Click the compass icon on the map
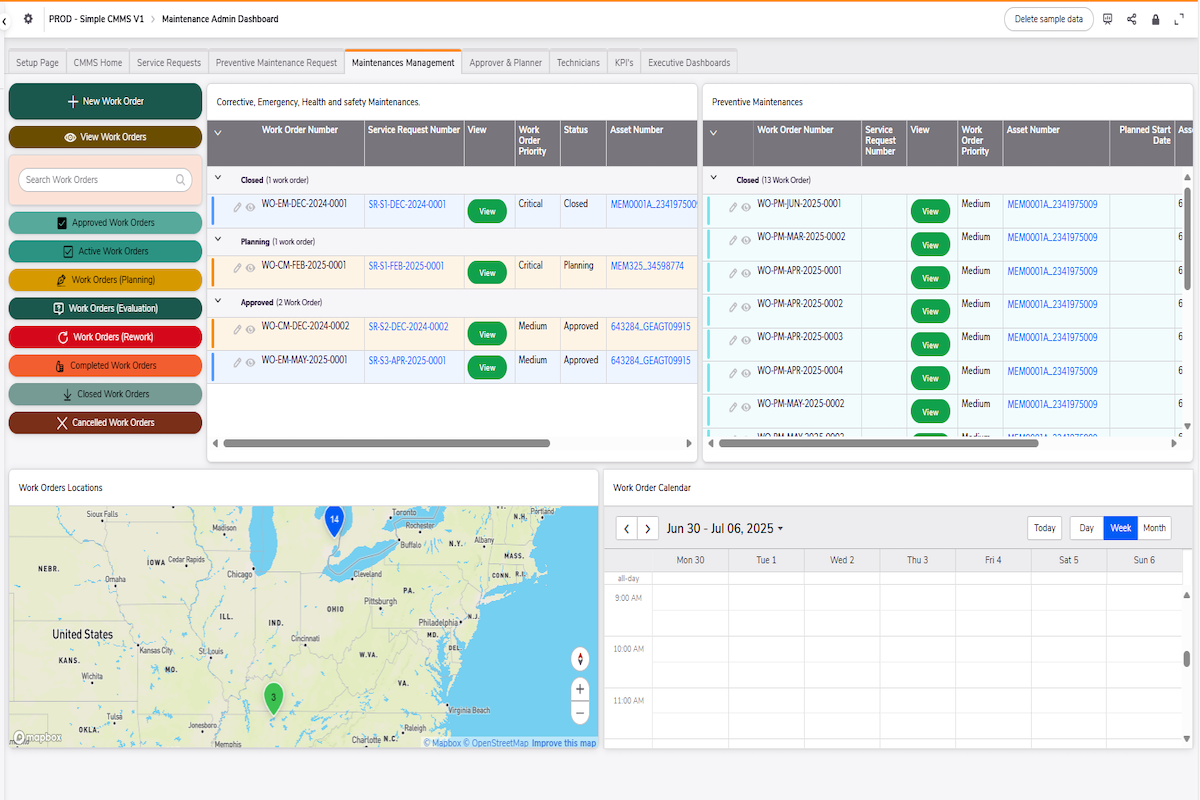 click(x=580, y=659)
